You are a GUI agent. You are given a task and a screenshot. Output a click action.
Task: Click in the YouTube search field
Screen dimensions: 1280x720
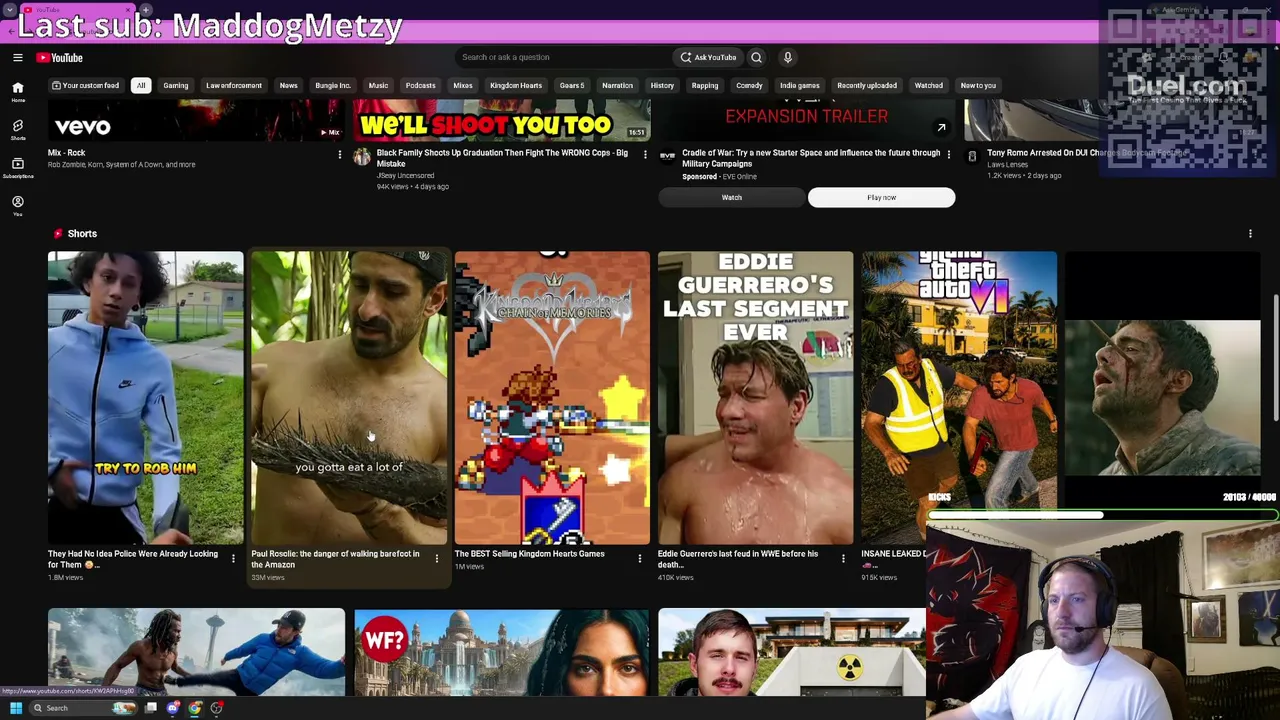click(565, 57)
